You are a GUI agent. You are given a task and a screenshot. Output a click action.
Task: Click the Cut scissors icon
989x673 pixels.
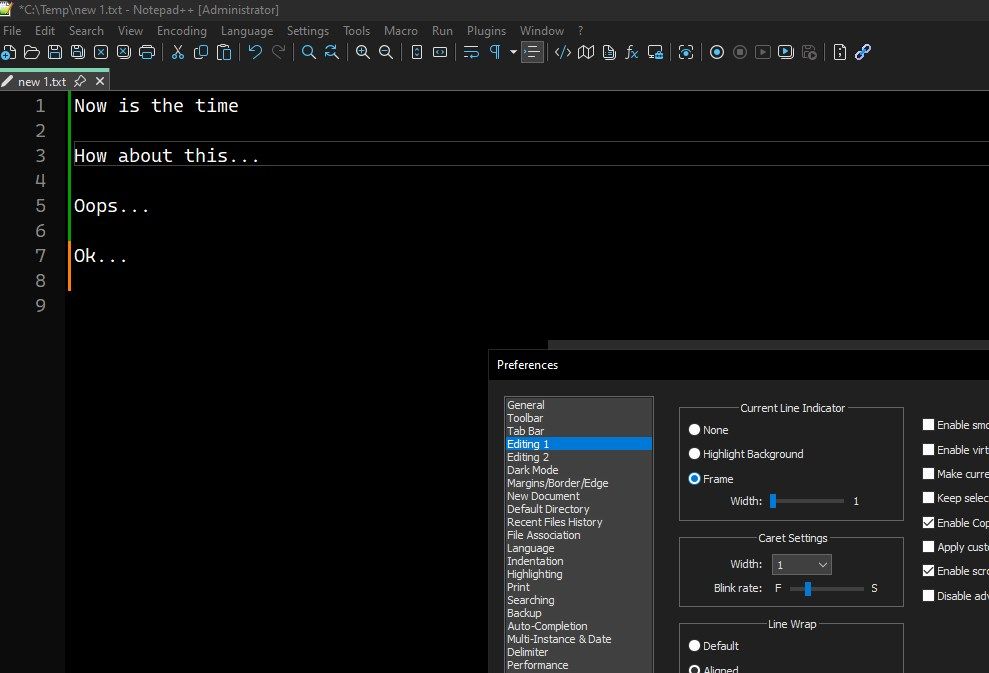click(178, 52)
